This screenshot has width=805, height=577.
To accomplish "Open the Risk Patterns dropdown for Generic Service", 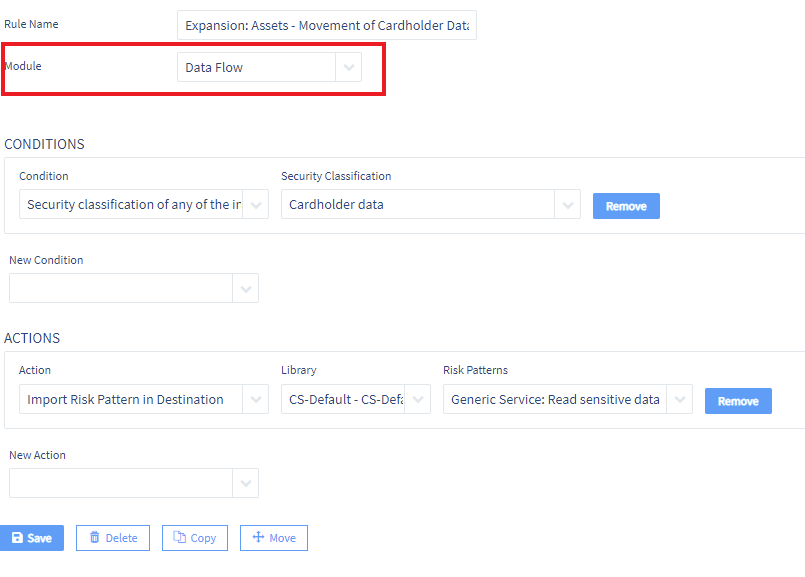I will pos(679,399).
